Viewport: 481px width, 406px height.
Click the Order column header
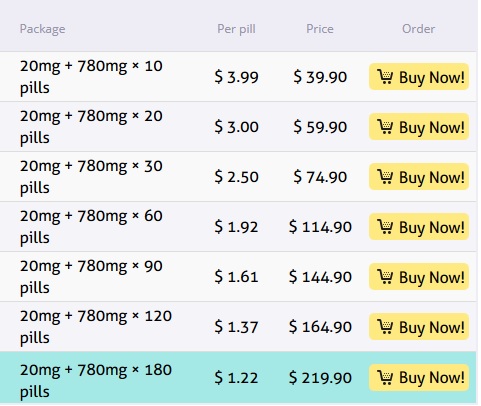click(419, 29)
